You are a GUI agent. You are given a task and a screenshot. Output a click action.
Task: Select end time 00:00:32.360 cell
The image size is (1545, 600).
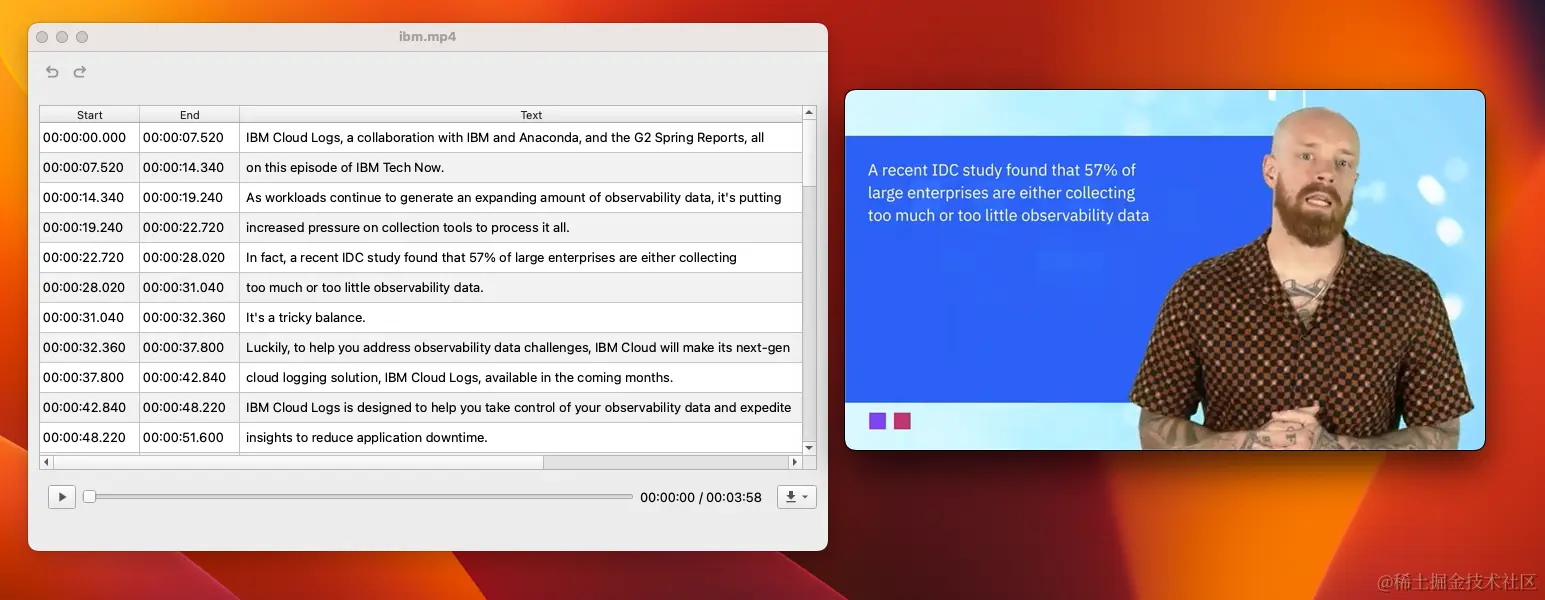click(190, 317)
